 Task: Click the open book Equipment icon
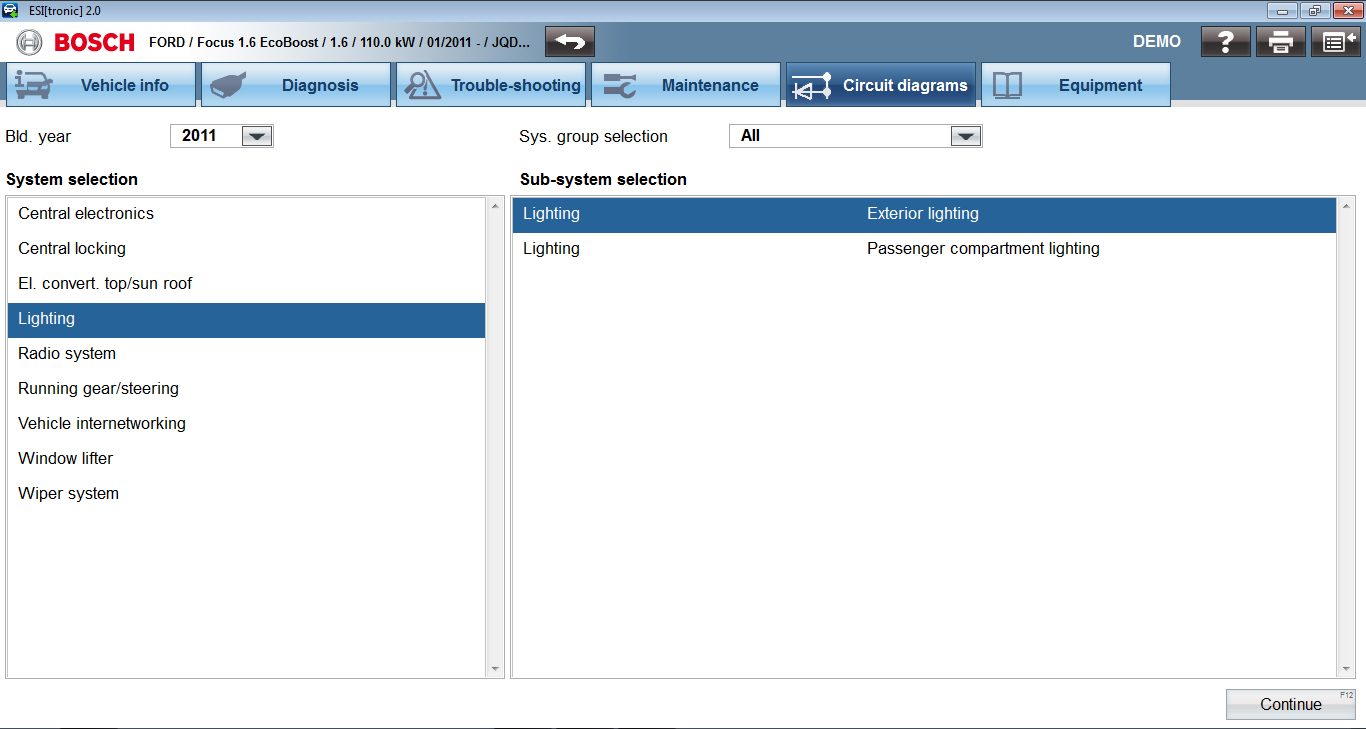(x=1007, y=85)
